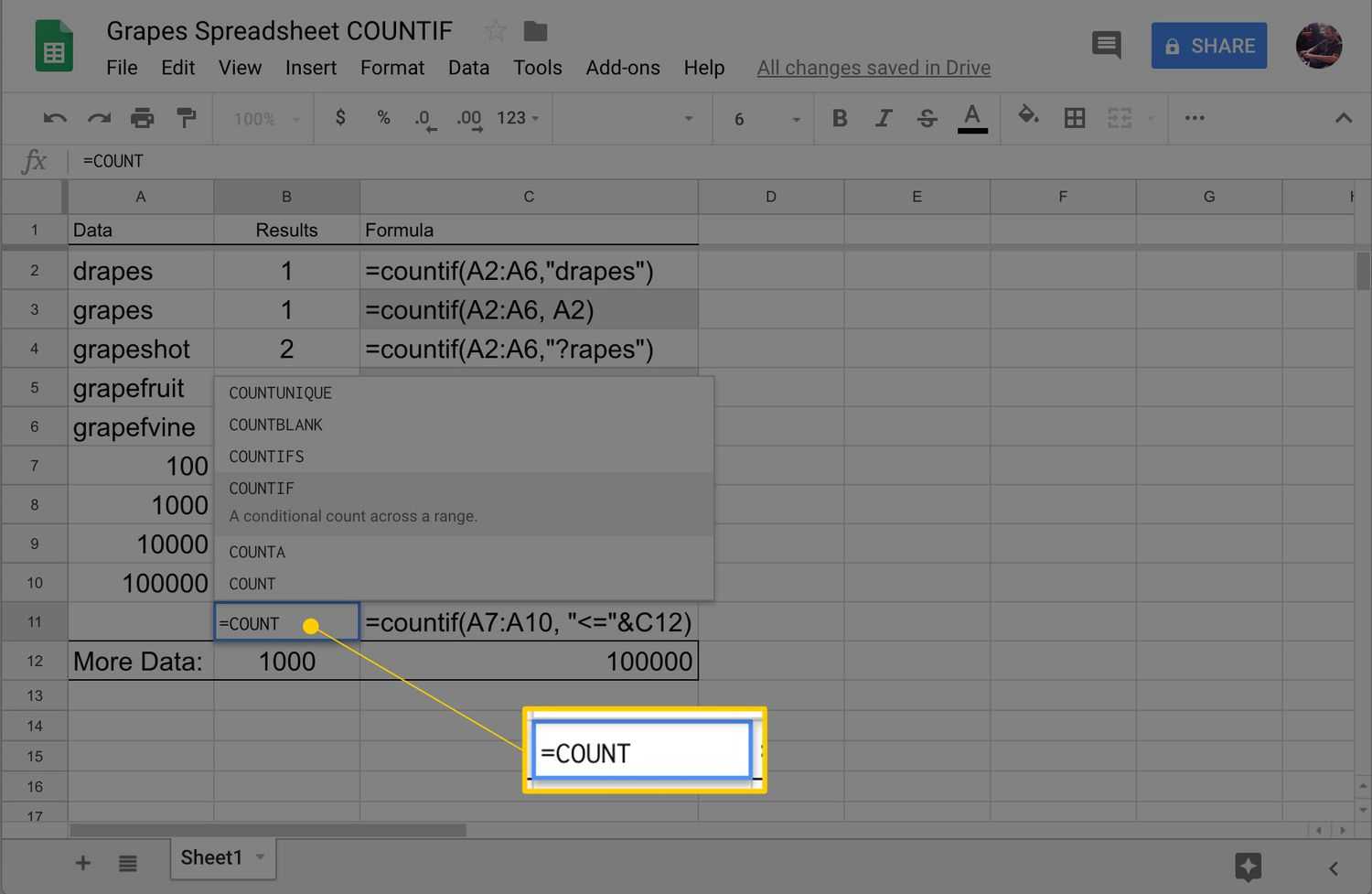
Task: Click the Redo arrow icon
Action: tap(99, 118)
